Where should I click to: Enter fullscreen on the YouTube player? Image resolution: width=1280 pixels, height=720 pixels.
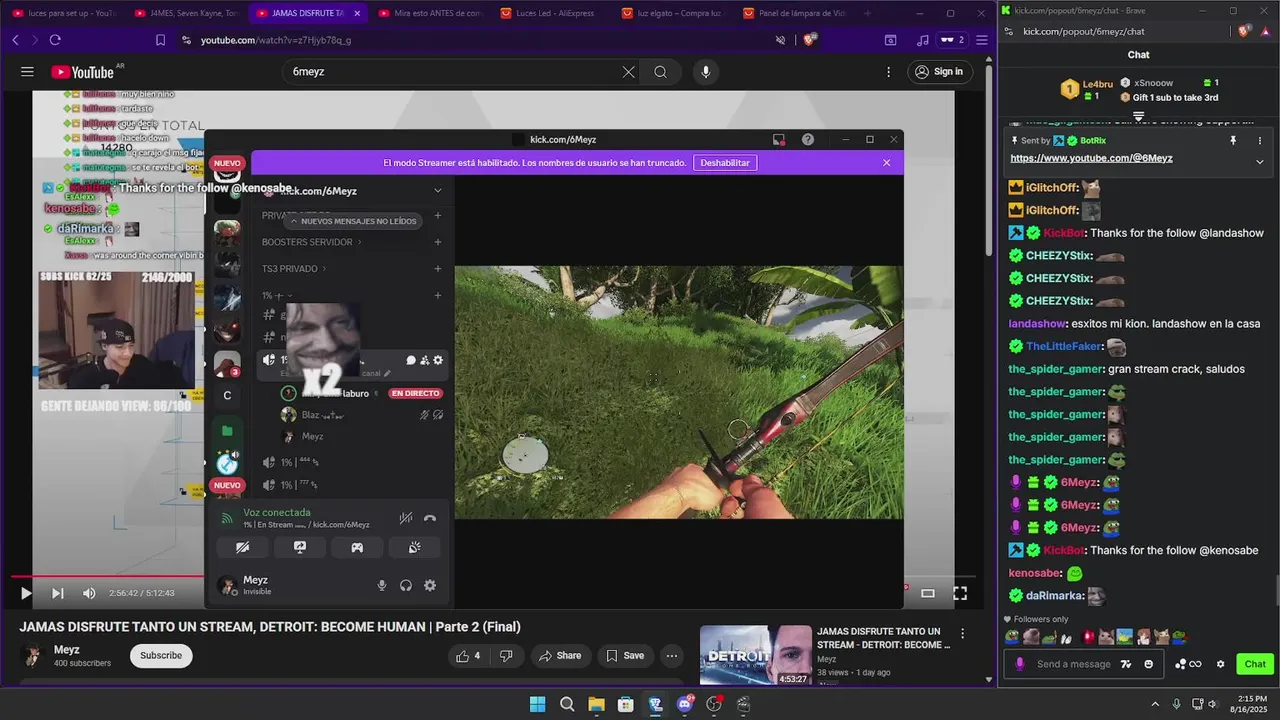960,593
